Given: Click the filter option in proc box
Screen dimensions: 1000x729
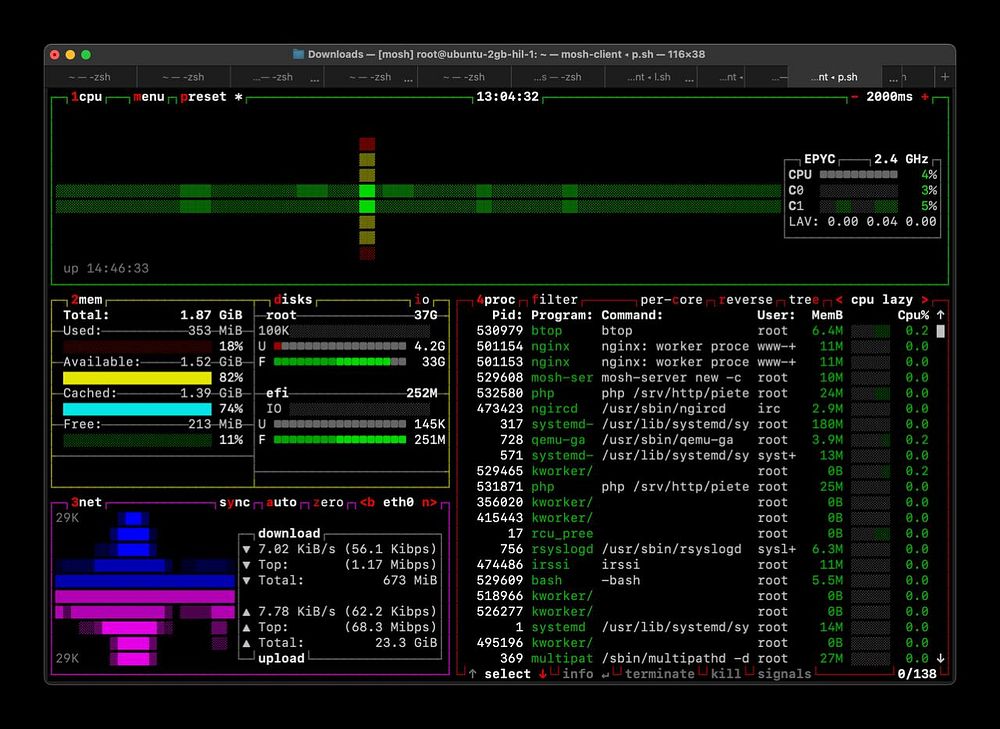Looking at the screenshot, I should pos(555,299).
